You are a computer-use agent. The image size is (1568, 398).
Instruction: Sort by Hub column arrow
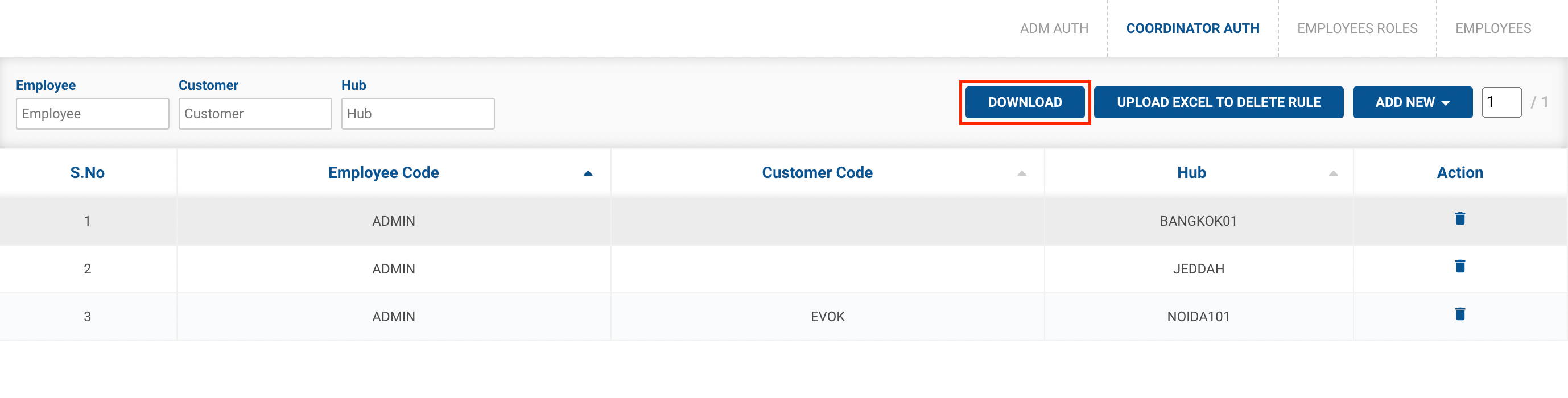tap(1333, 173)
